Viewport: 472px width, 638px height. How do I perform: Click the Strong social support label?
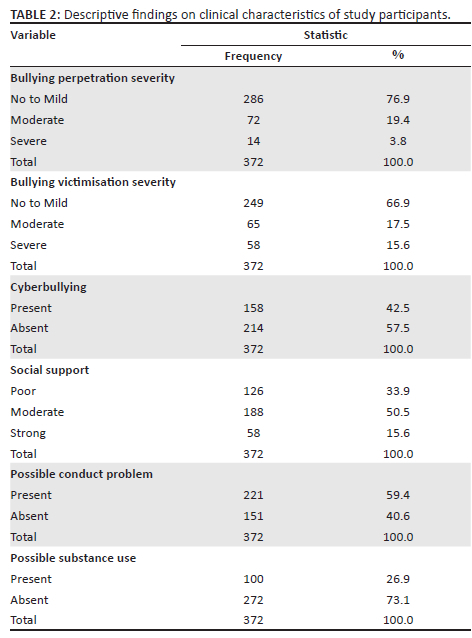tap(28, 433)
